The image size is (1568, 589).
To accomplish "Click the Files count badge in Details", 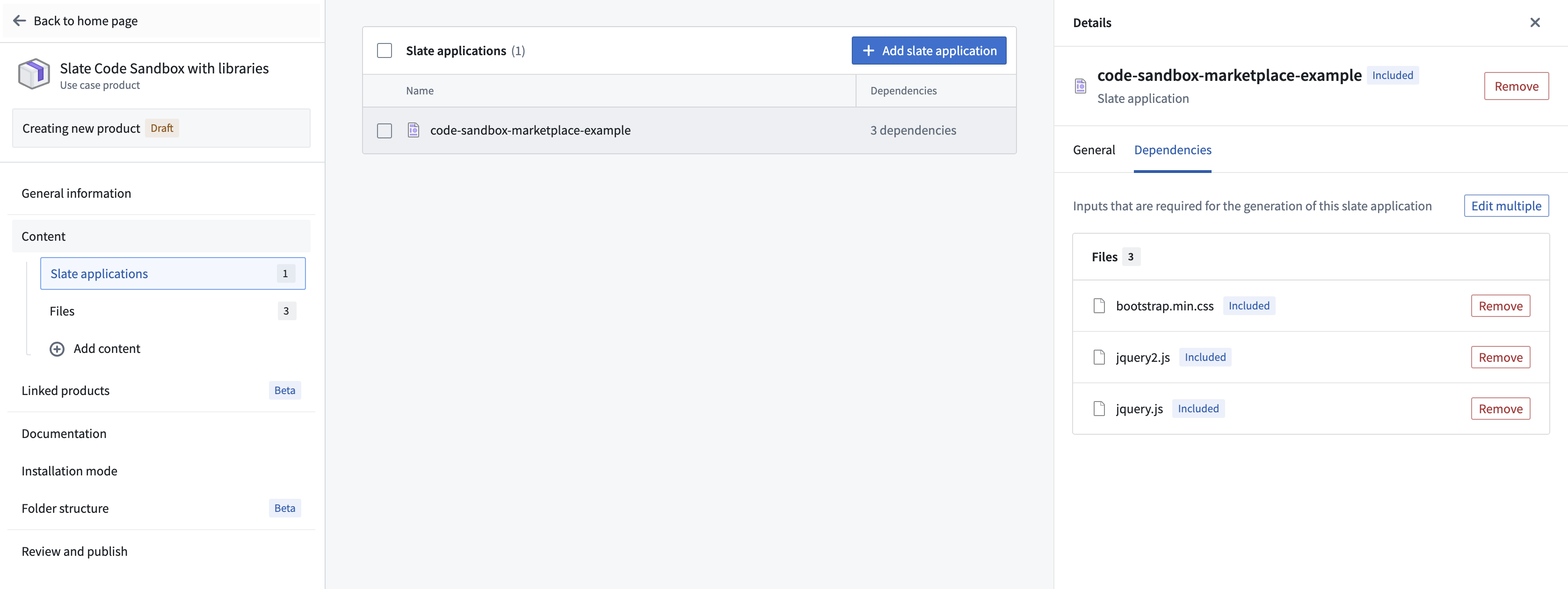I will pos(1130,257).
